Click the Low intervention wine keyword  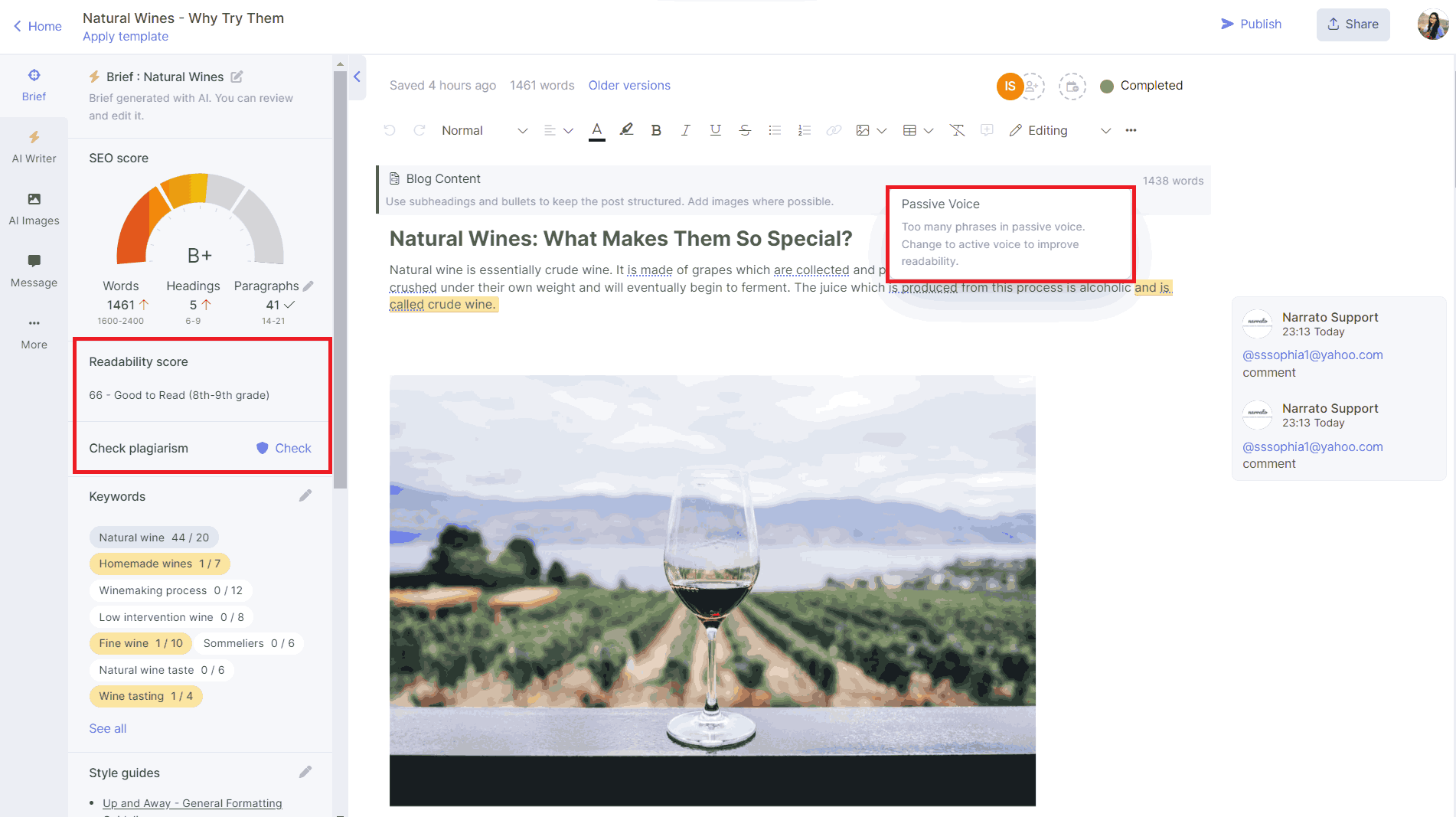click(x=171, y=617)
